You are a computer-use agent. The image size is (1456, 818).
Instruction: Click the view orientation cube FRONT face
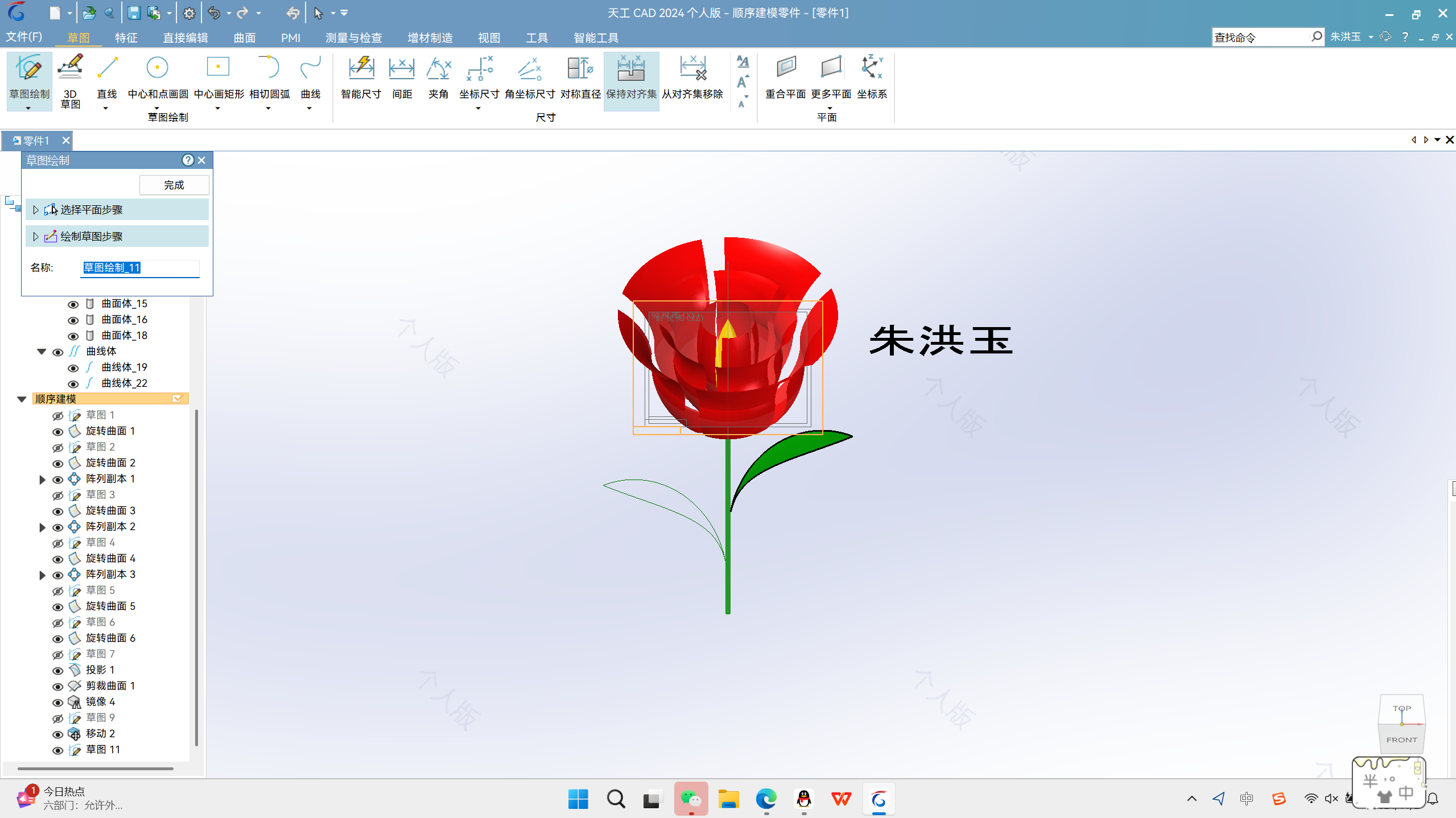point(1401,739)
